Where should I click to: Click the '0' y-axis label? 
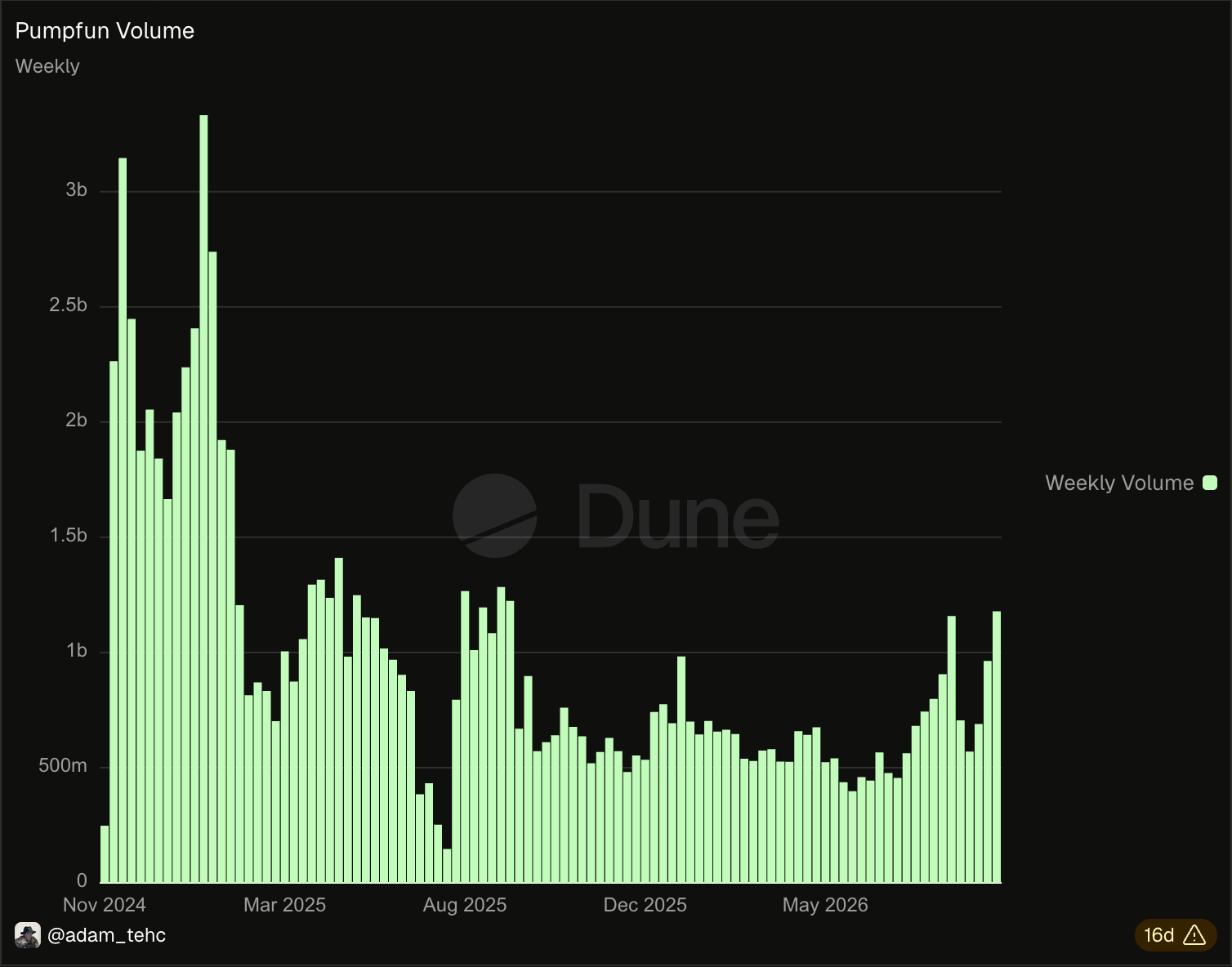[84, 882]
